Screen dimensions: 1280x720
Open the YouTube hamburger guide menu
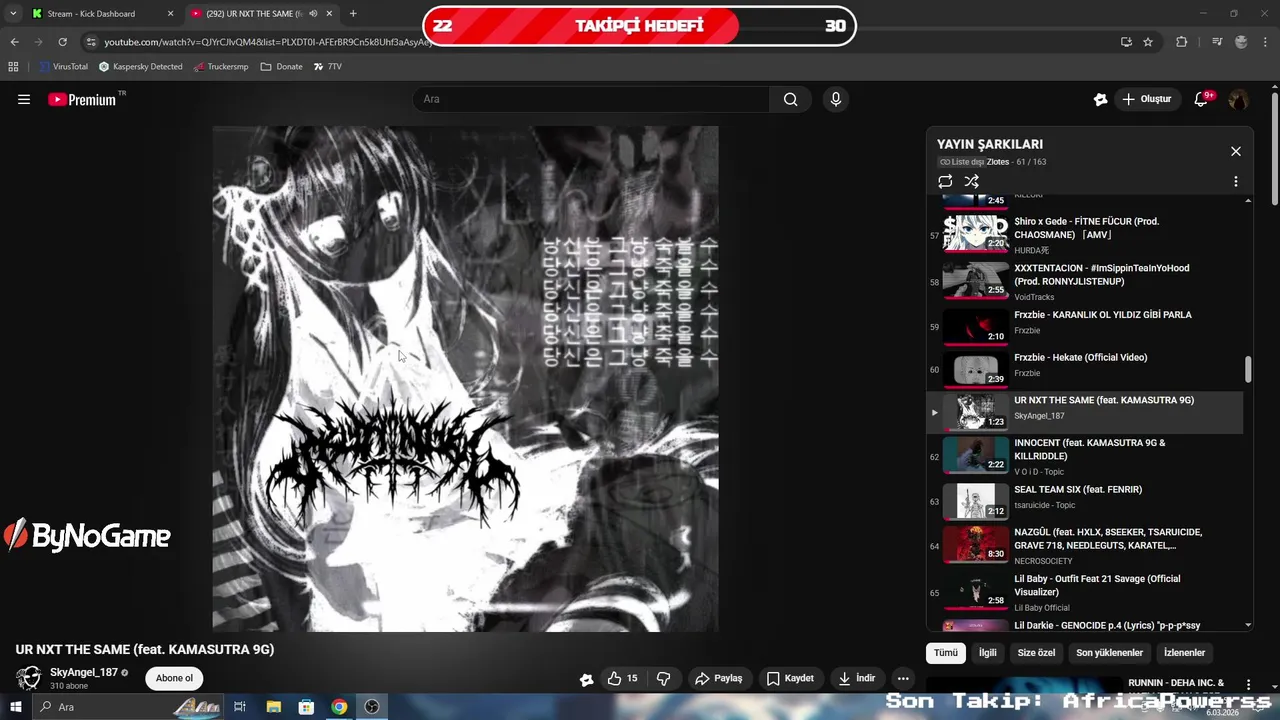(x=24, y=99)
